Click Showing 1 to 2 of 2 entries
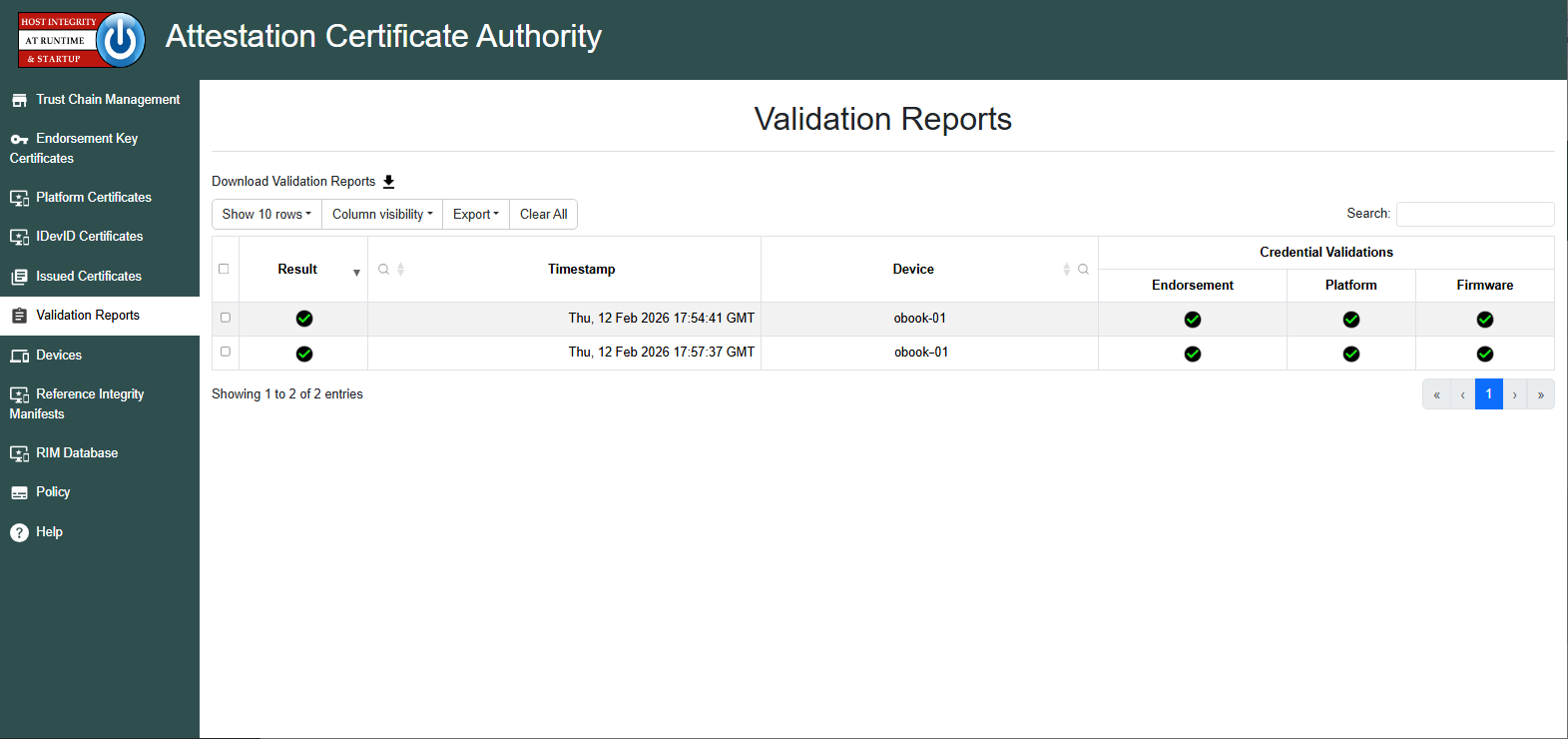The height and width of the screenshot is (739, 1568). click(x=287, y=394)
